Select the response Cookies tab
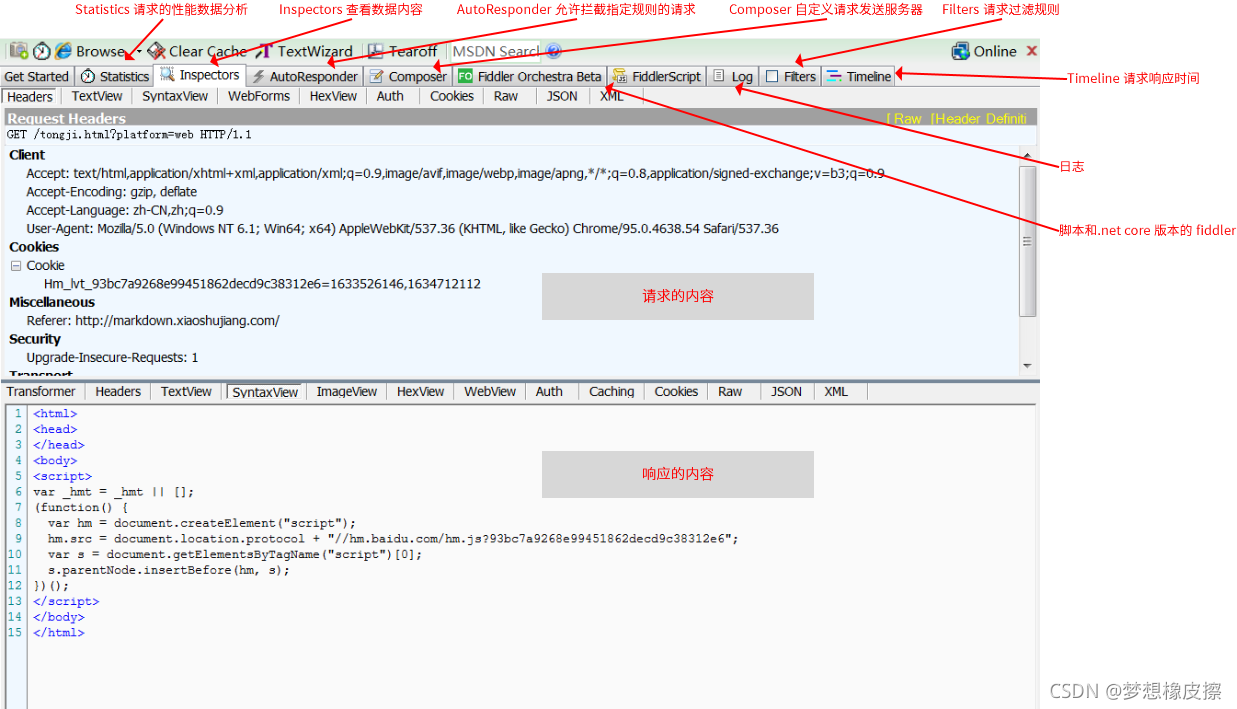1237x709 pixels. [676, 392]
